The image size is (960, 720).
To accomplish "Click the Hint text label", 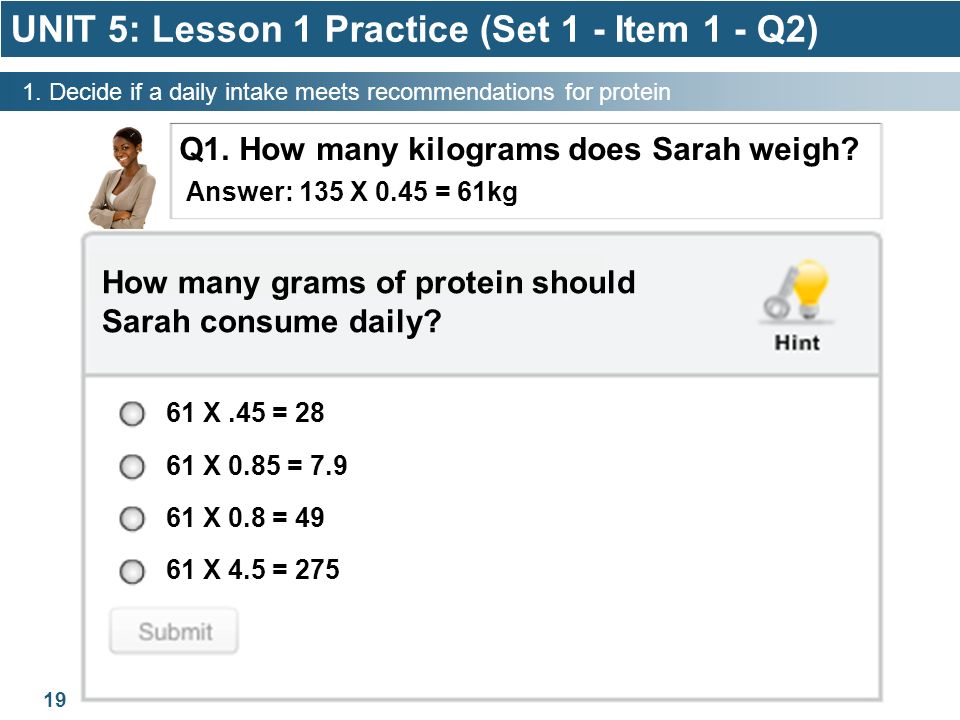I will pyautogui.click(x=797, y=342).
